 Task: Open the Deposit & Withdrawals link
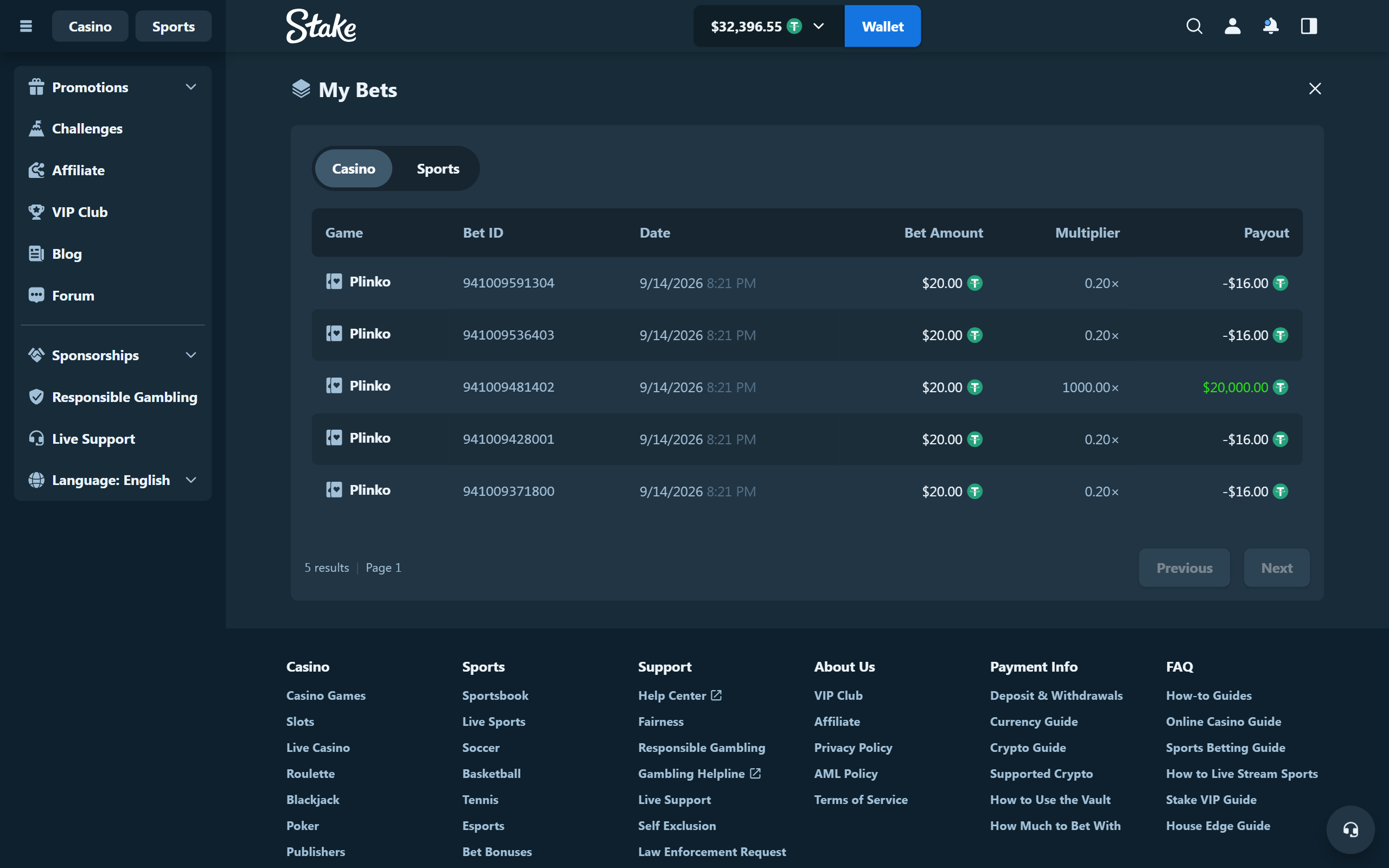(x=1056, y=695)
